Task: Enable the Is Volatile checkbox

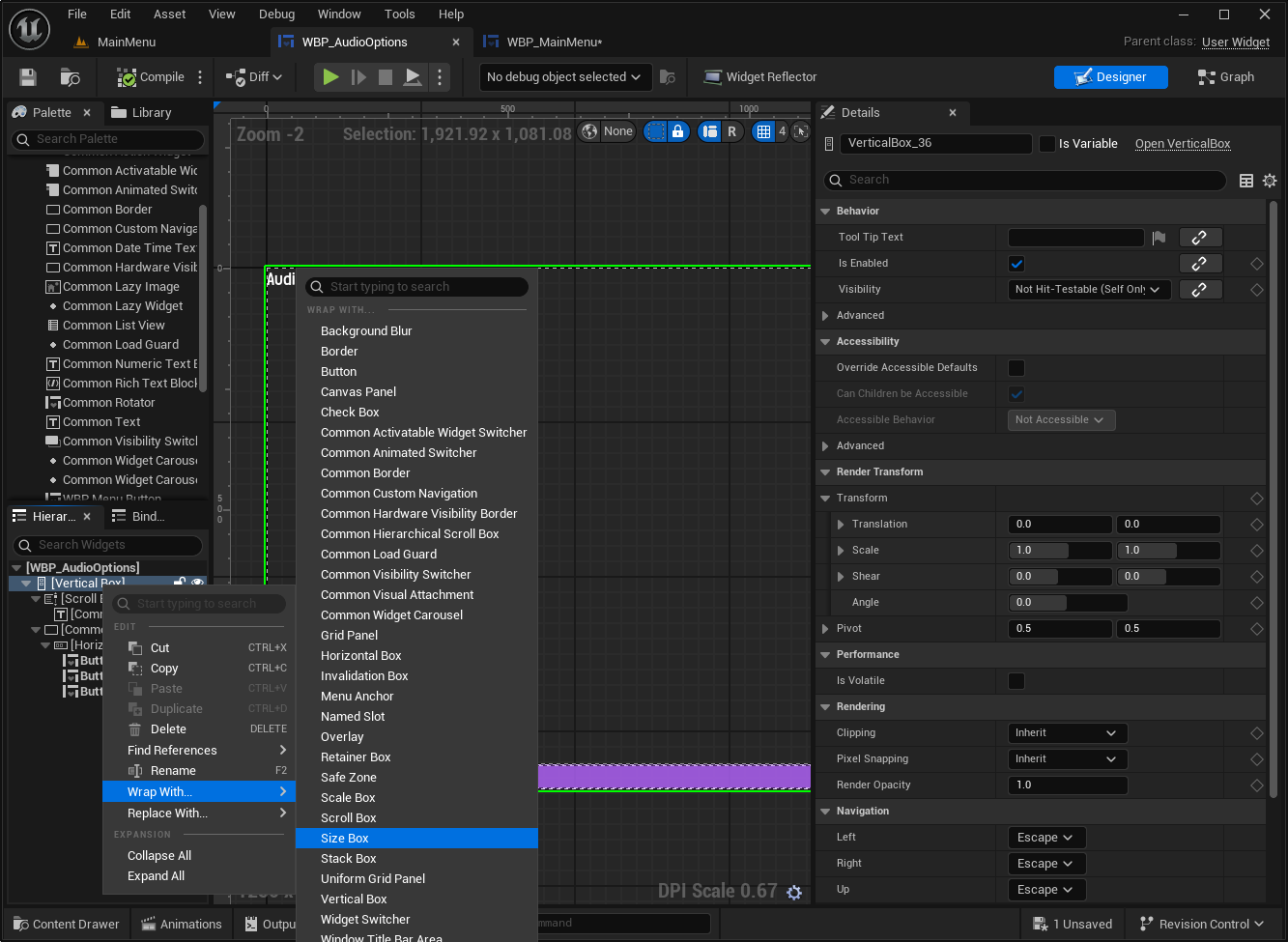Action: point(1016,681)
